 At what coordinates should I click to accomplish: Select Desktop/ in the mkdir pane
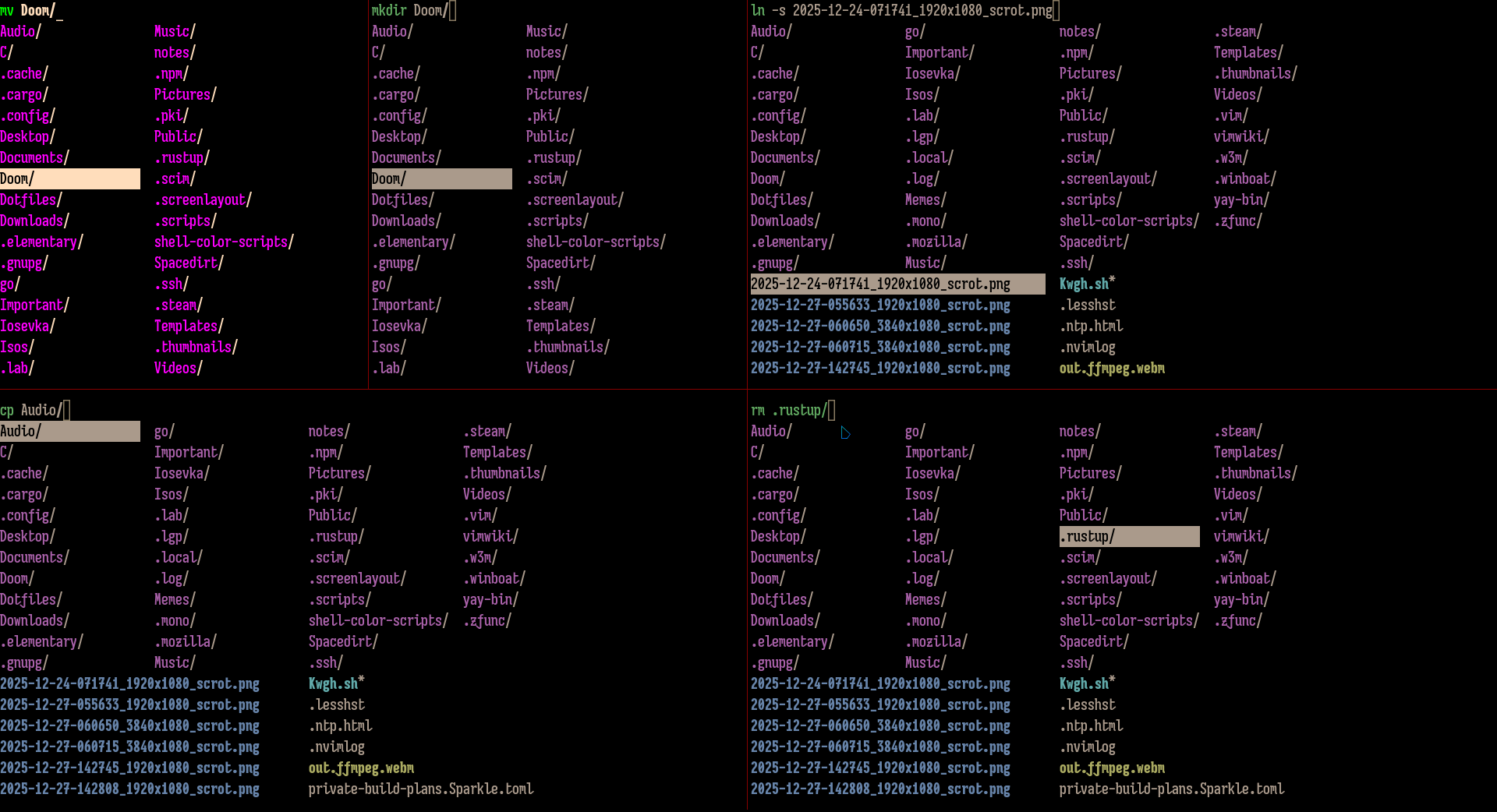tap(399, 136)
